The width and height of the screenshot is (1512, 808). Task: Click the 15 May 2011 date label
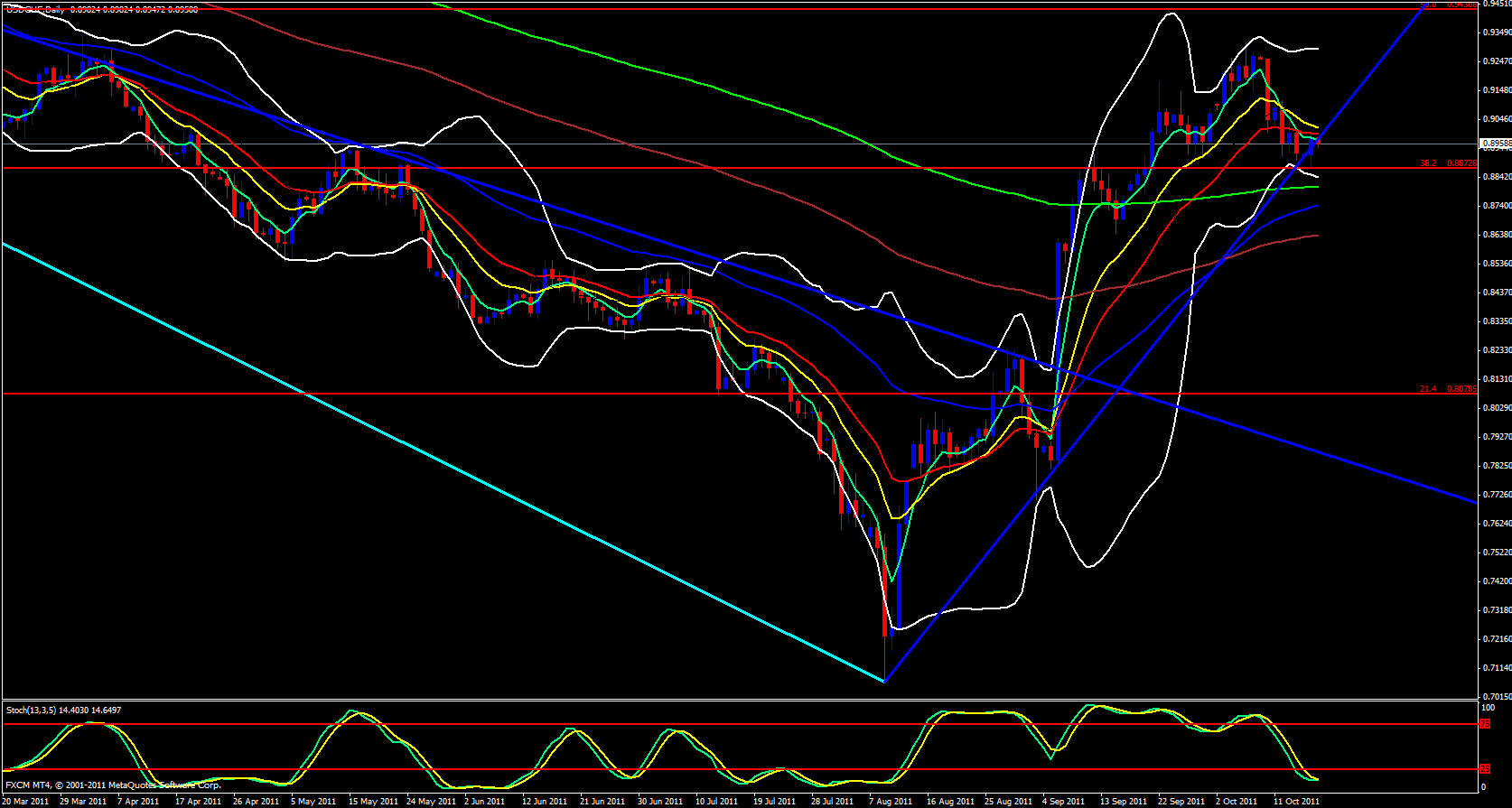pos(373,802)
